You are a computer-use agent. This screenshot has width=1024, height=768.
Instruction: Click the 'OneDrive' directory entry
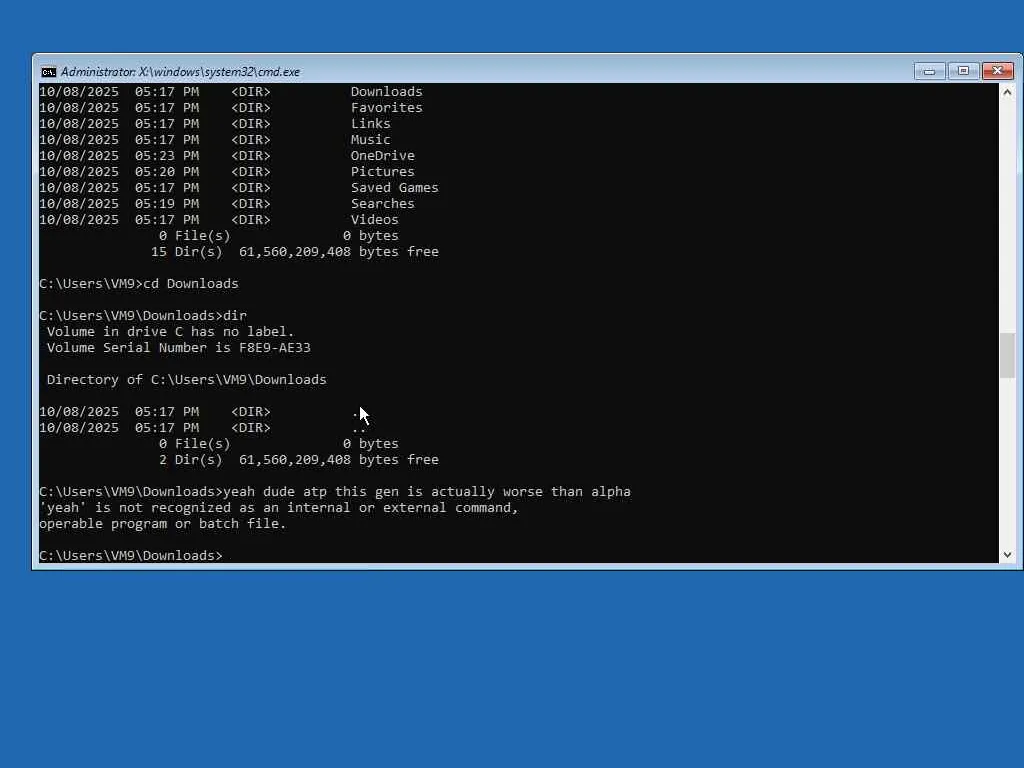pyautogui.click(x=383, y=155)
